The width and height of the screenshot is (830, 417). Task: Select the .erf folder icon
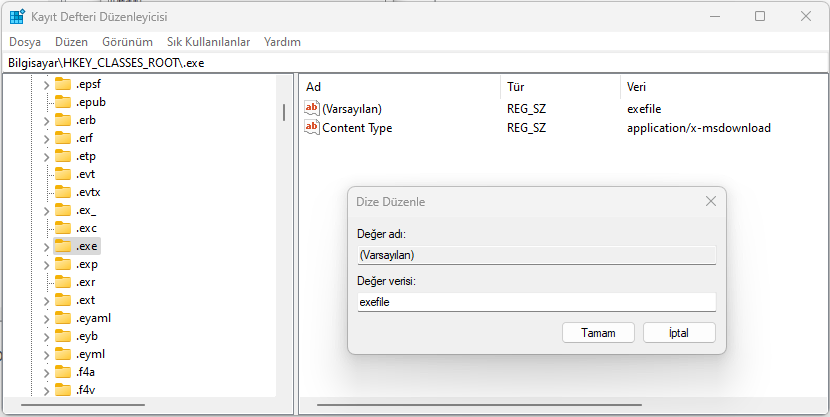[63, 138]
